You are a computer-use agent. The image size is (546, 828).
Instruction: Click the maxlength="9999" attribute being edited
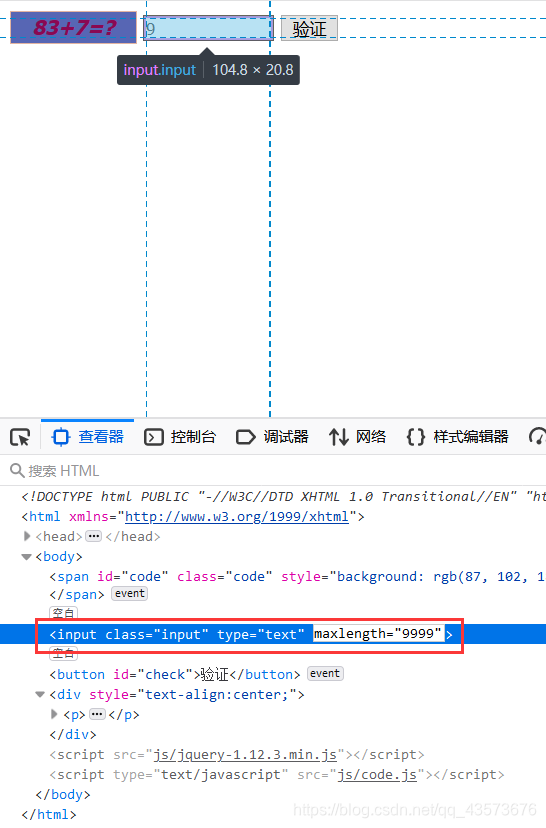[378, 633]
